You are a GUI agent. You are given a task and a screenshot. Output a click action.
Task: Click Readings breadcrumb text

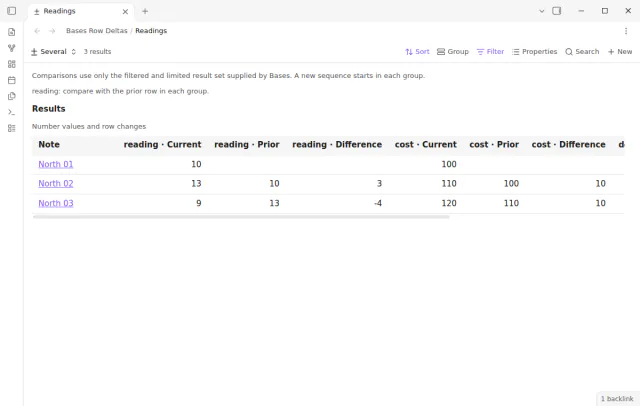point(151,31)
